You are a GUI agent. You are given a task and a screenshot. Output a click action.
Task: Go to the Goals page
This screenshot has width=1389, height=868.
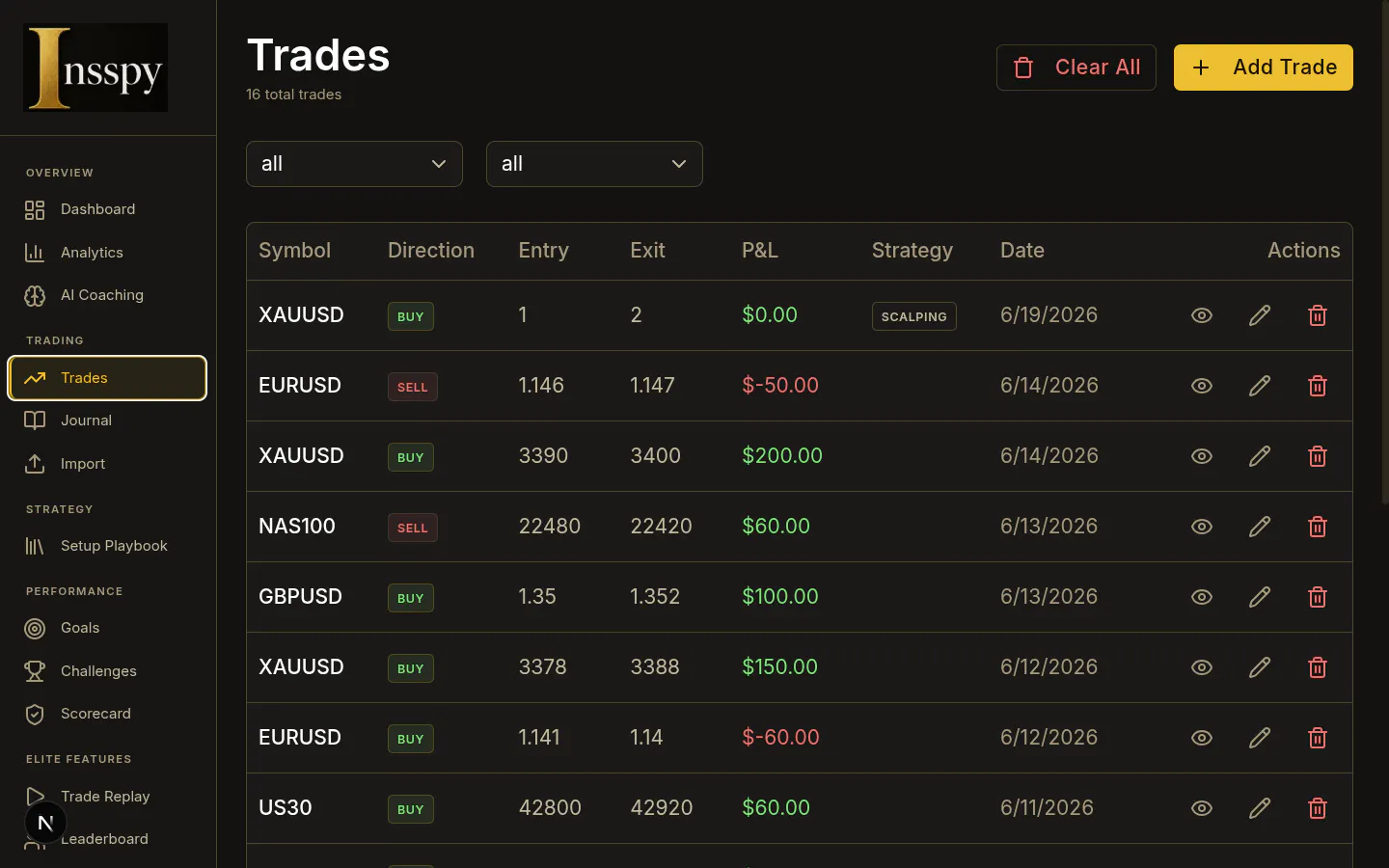click(x=107, y=628)
